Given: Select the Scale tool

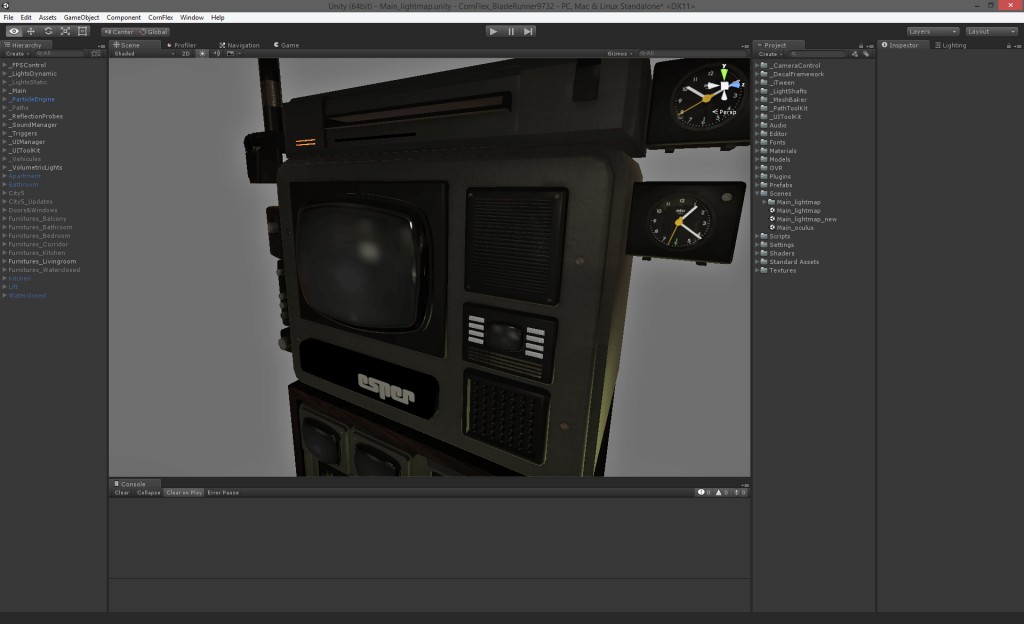Looking at the screenshot, I should (x=65, y=31).
